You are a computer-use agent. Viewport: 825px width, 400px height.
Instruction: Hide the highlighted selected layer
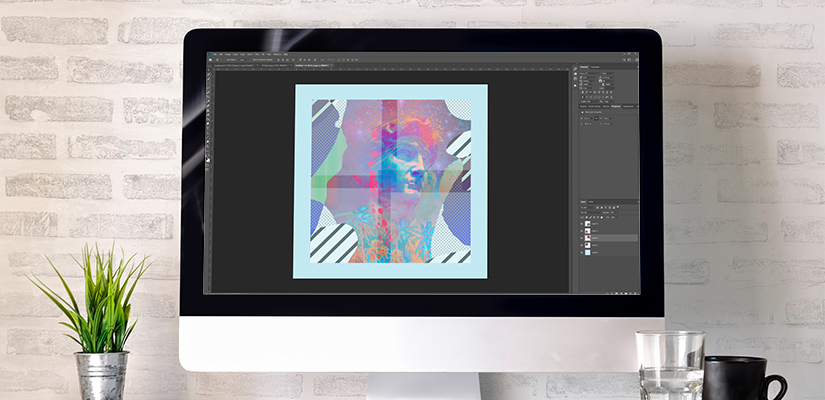coord(581,238)
